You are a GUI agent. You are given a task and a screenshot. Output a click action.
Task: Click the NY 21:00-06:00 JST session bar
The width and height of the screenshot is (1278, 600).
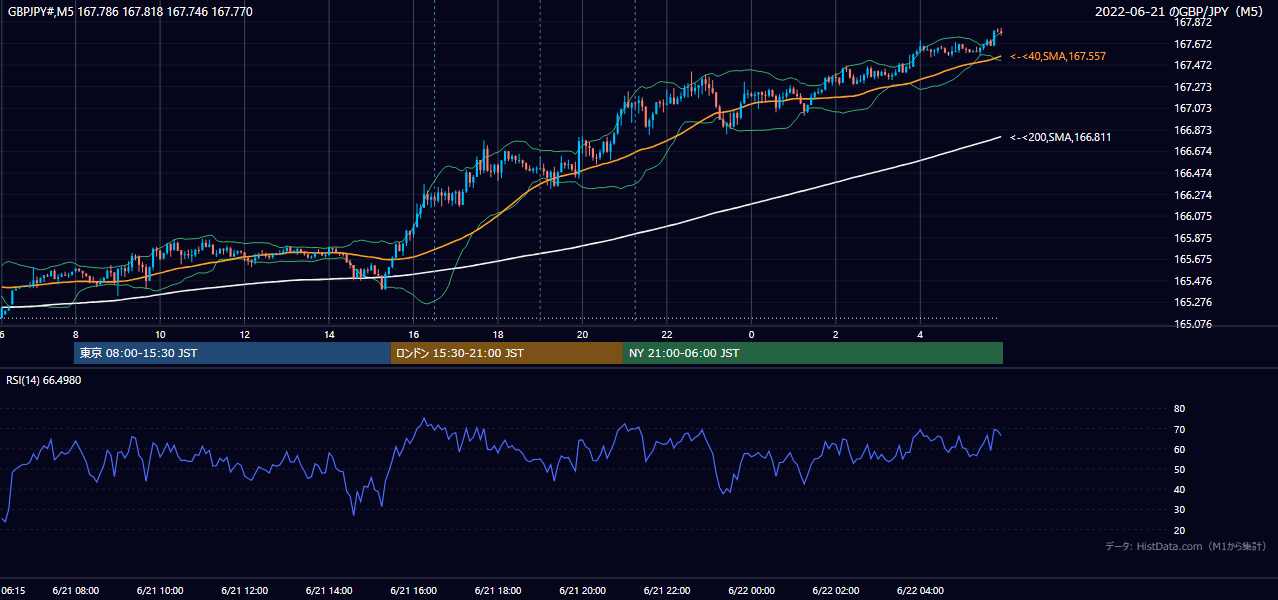tap(813, 353)
